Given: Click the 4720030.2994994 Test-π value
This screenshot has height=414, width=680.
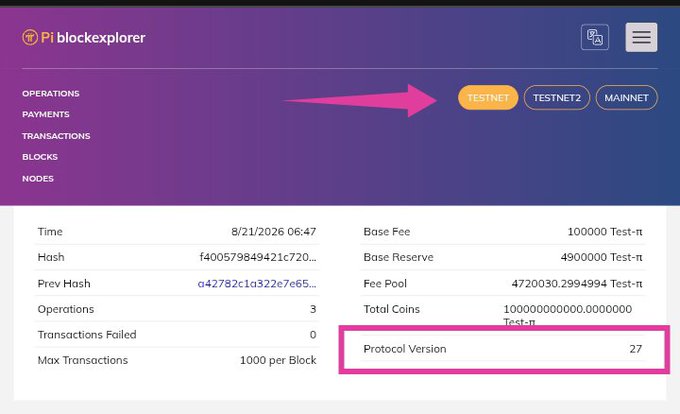Looking at the screenshot, I should point(577,284).
